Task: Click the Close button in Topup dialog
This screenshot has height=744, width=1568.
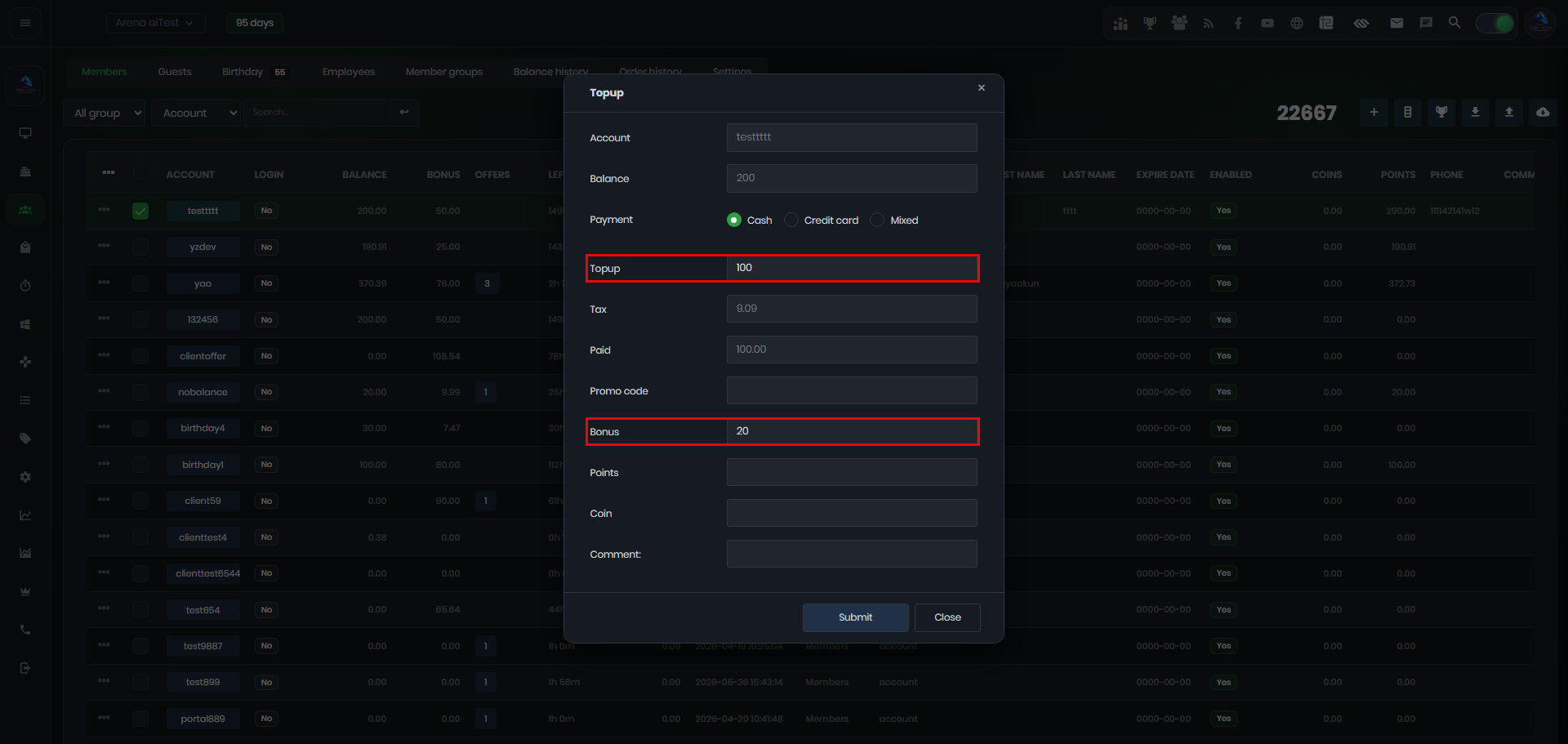Action: coord(947,617)
